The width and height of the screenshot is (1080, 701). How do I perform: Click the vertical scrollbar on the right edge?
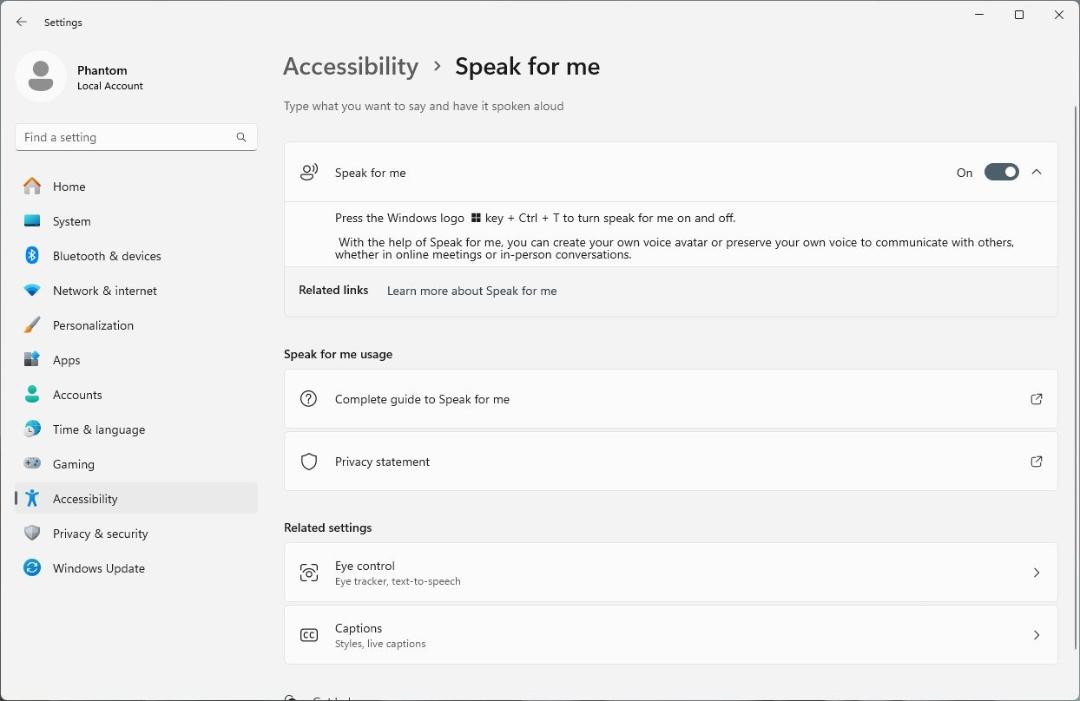(1075, 377)
